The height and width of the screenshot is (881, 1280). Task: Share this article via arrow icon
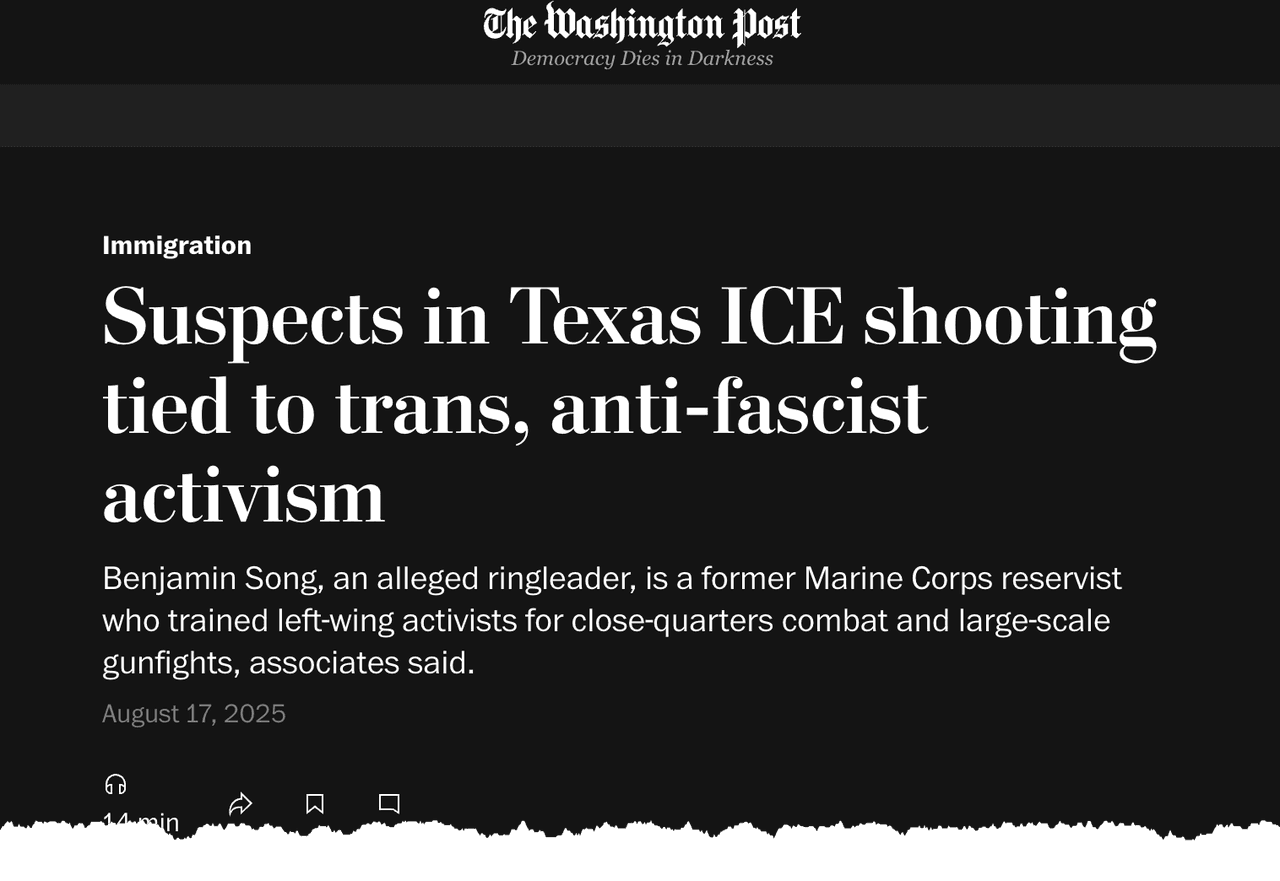240,804
